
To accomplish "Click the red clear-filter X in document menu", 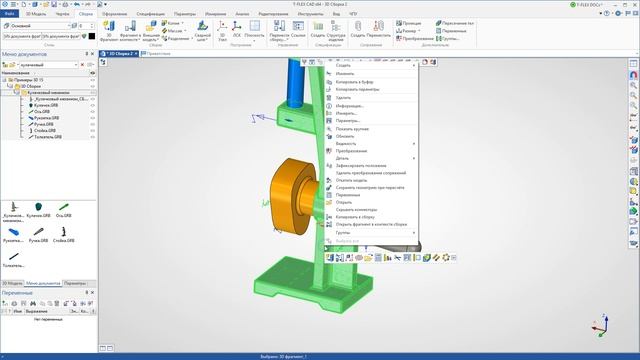I will [82, 64].
